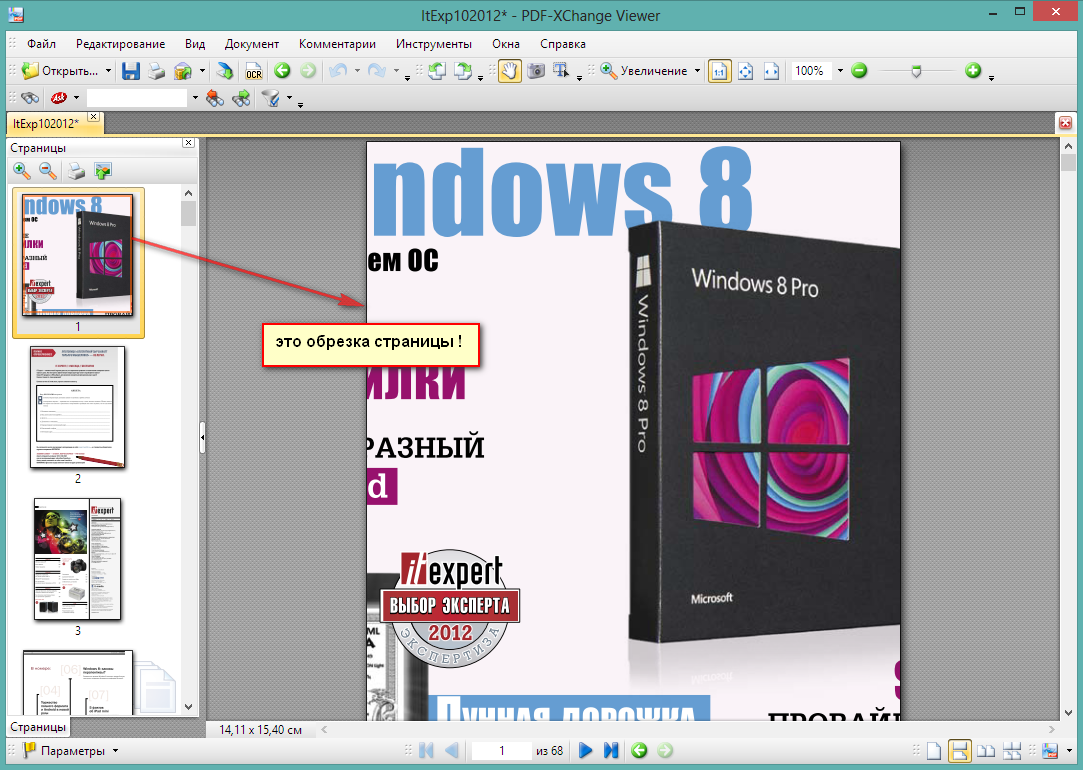Open the Редактирование menu
This screenshot has width=1083, height=770.
[x=120, y=44]
